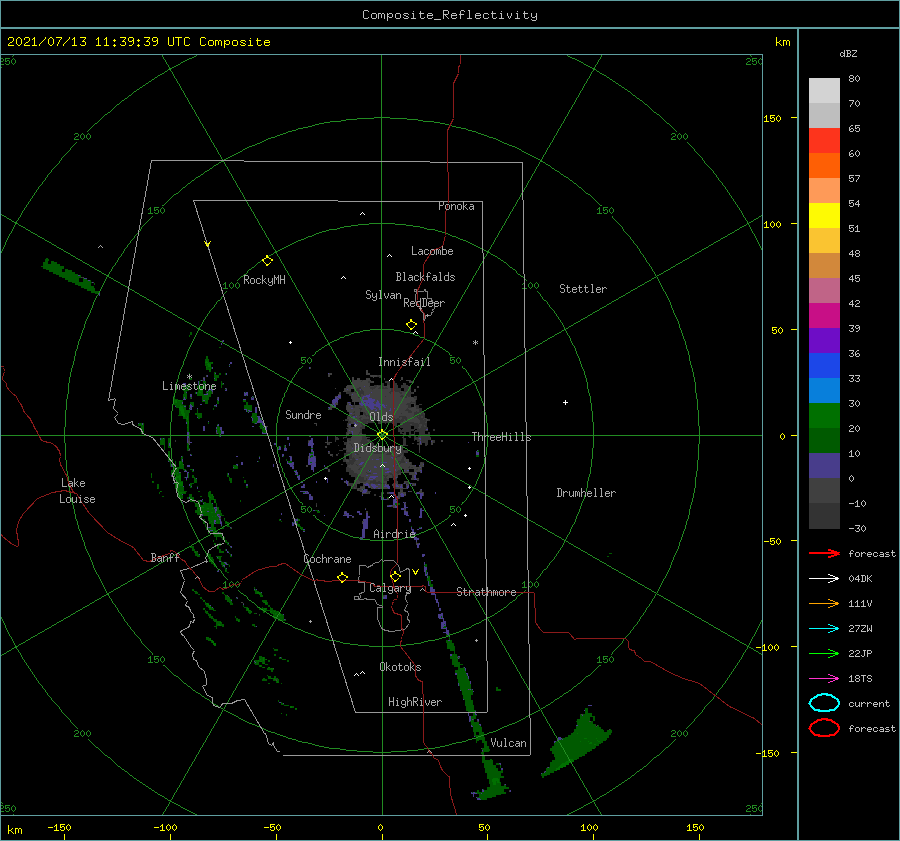Click the asterisk marker east of Innisfail
The width and height of the screenshot is (900, 841).
pyautogui.click(x=475, y=343)
